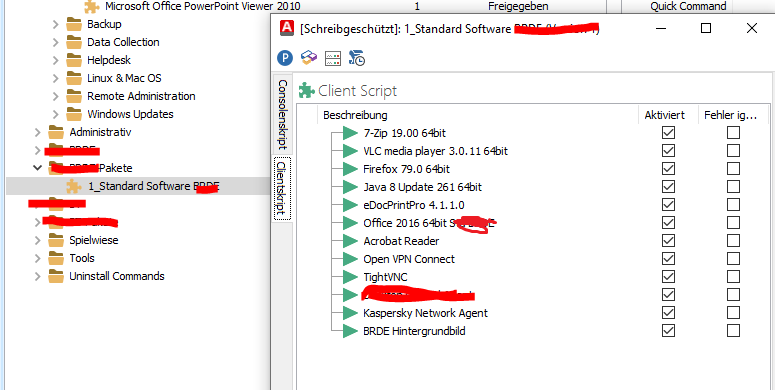Collapse the expanded Pakete folder
775x390 pixels.
(x=38, y=168)
